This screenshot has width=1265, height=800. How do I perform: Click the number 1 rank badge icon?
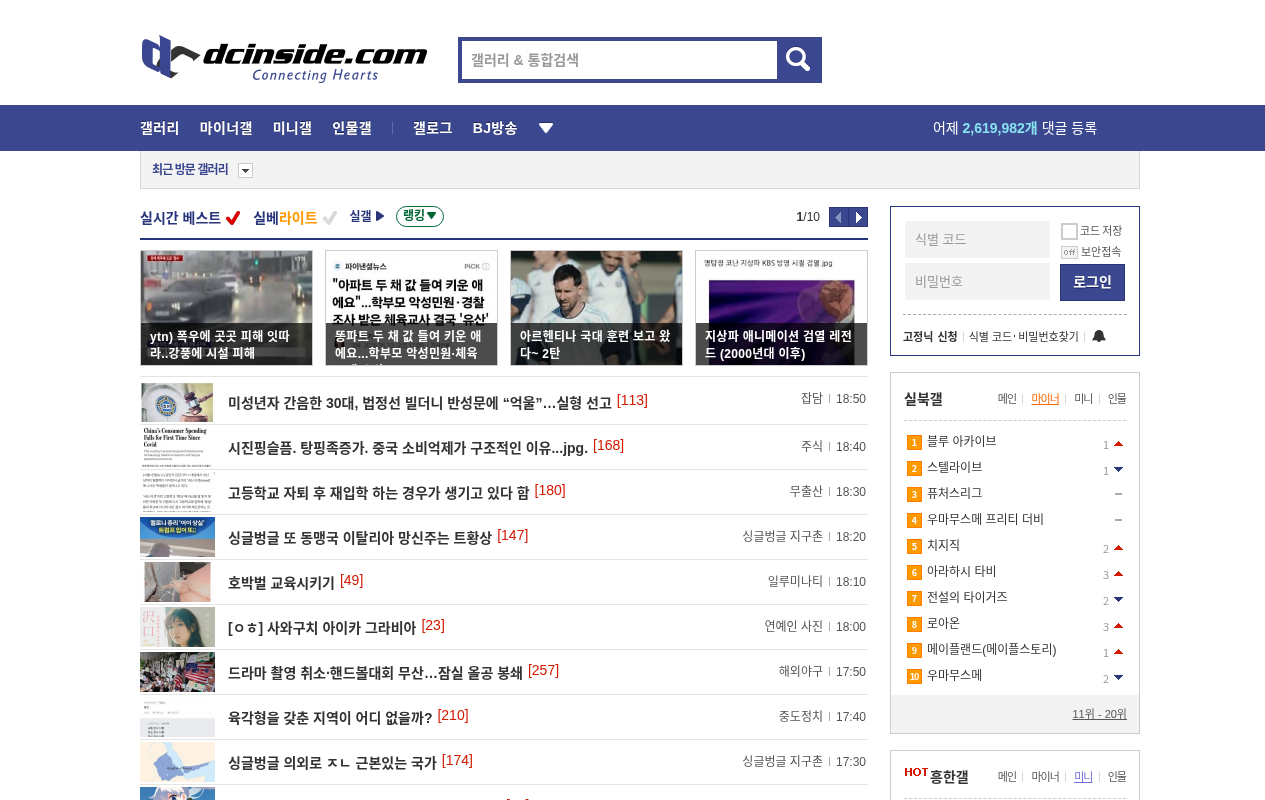click(914, 442)
